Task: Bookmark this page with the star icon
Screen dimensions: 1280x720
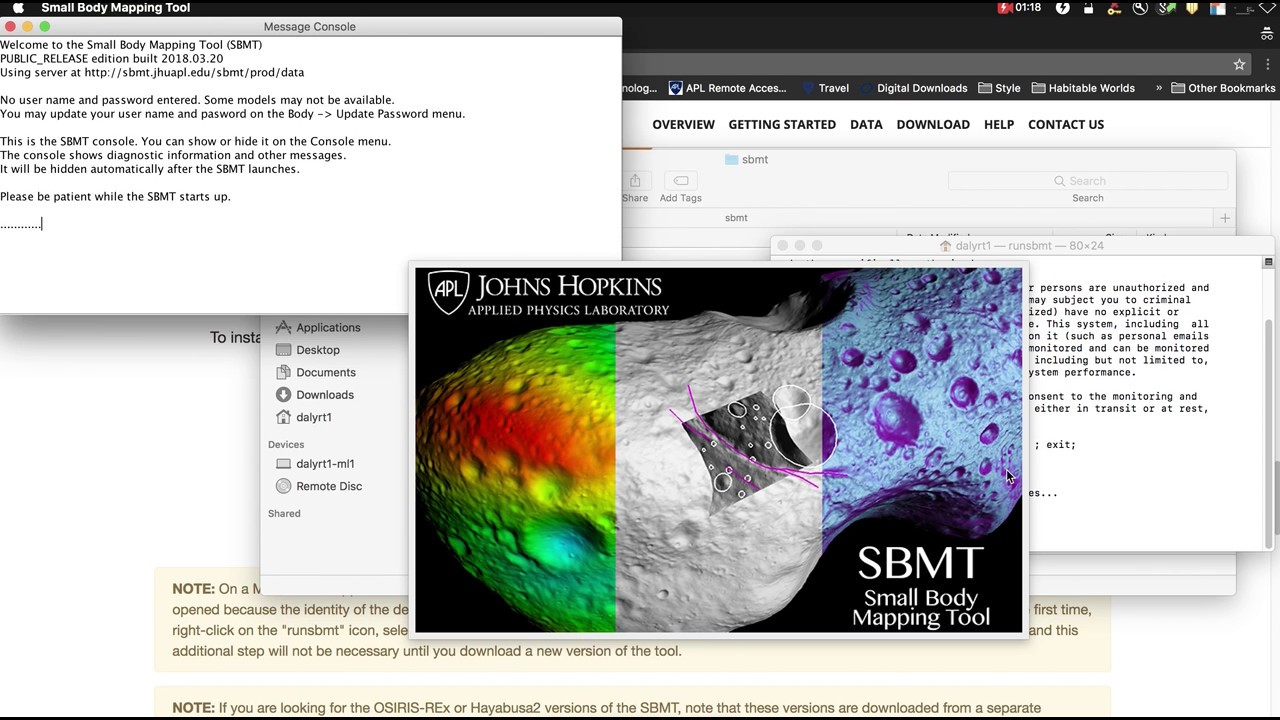Action: [1239, 64]
